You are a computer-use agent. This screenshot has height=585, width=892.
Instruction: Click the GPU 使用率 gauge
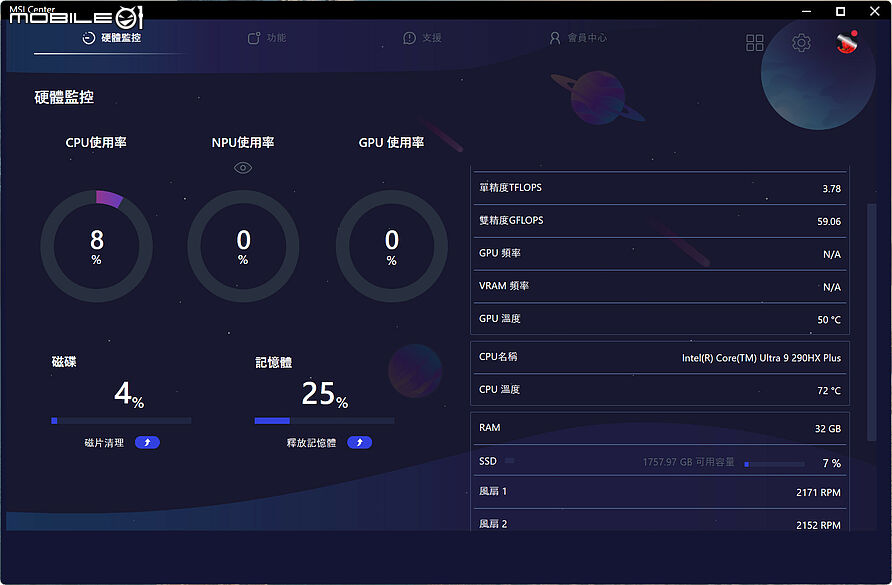pyautogui.click(x=391, y=246)
